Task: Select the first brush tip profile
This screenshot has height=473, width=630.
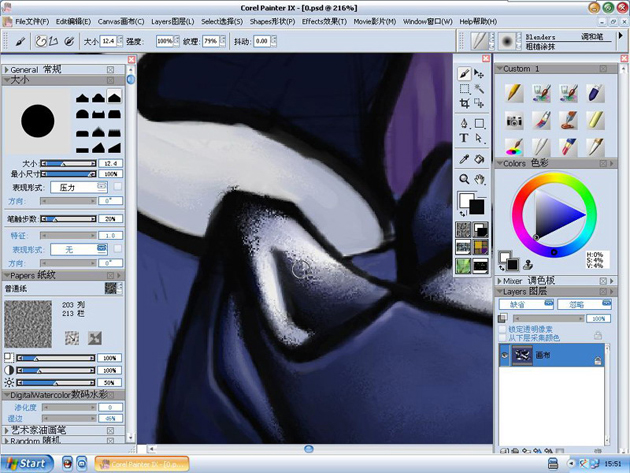Action: click(82, 97)
